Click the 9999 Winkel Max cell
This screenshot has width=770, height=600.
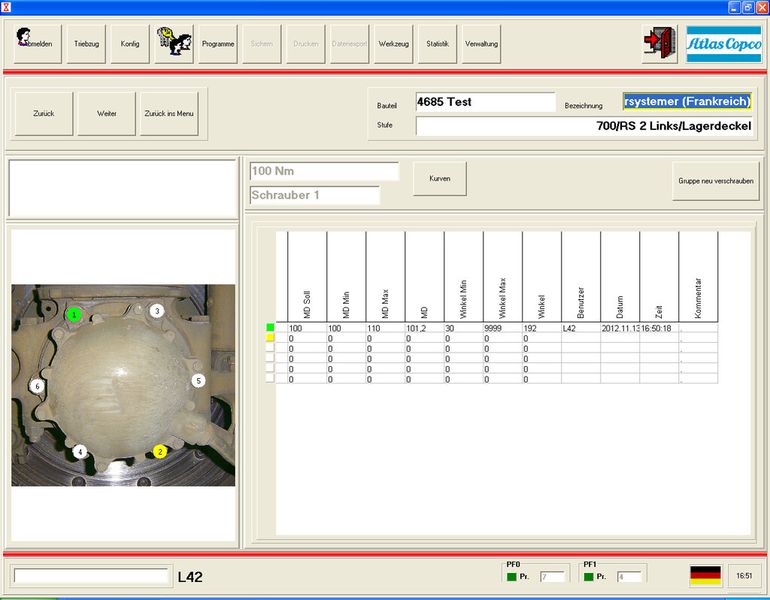503,328
